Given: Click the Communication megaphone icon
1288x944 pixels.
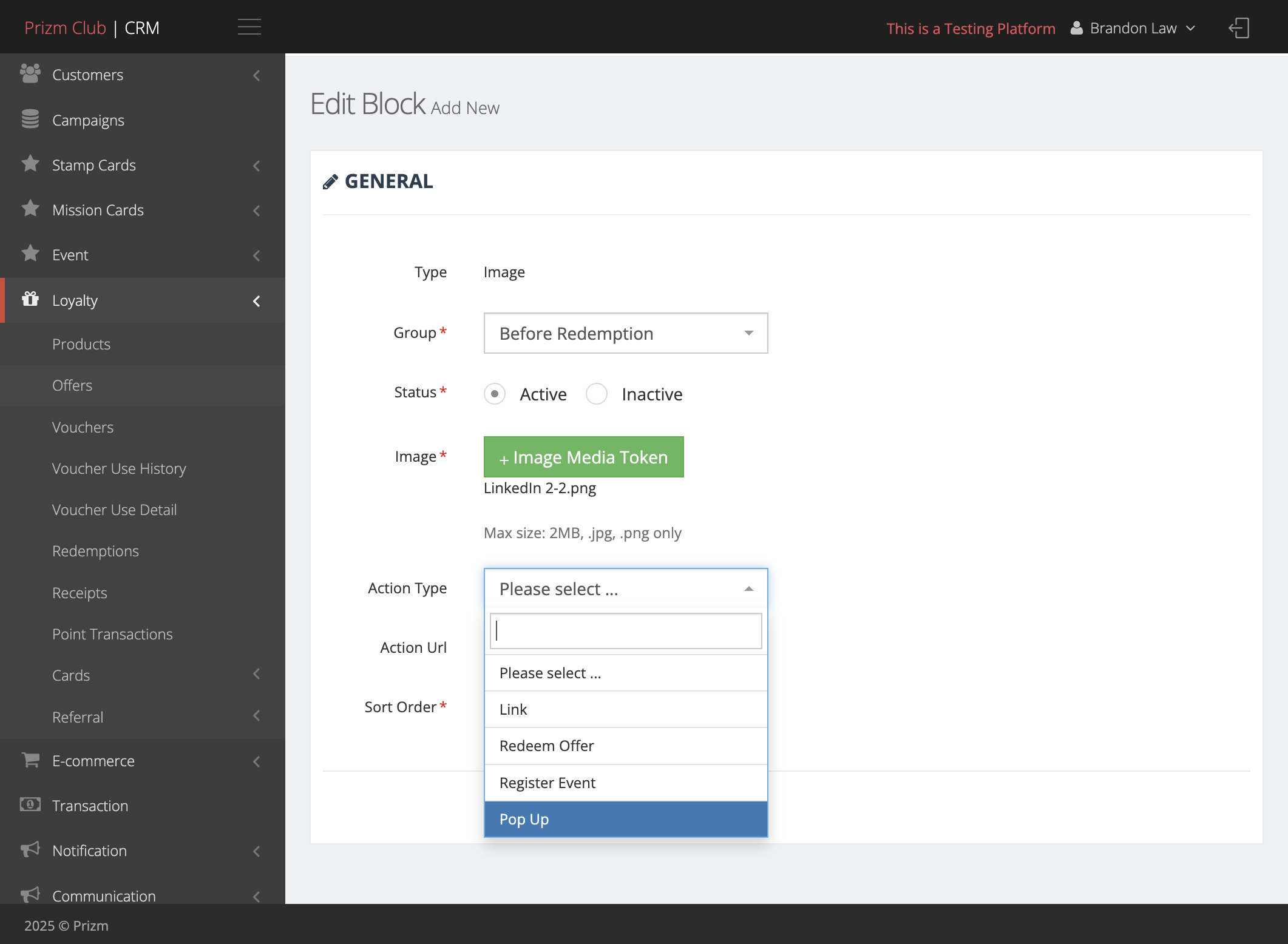Looking at the screenshot, I should (30, 894).
